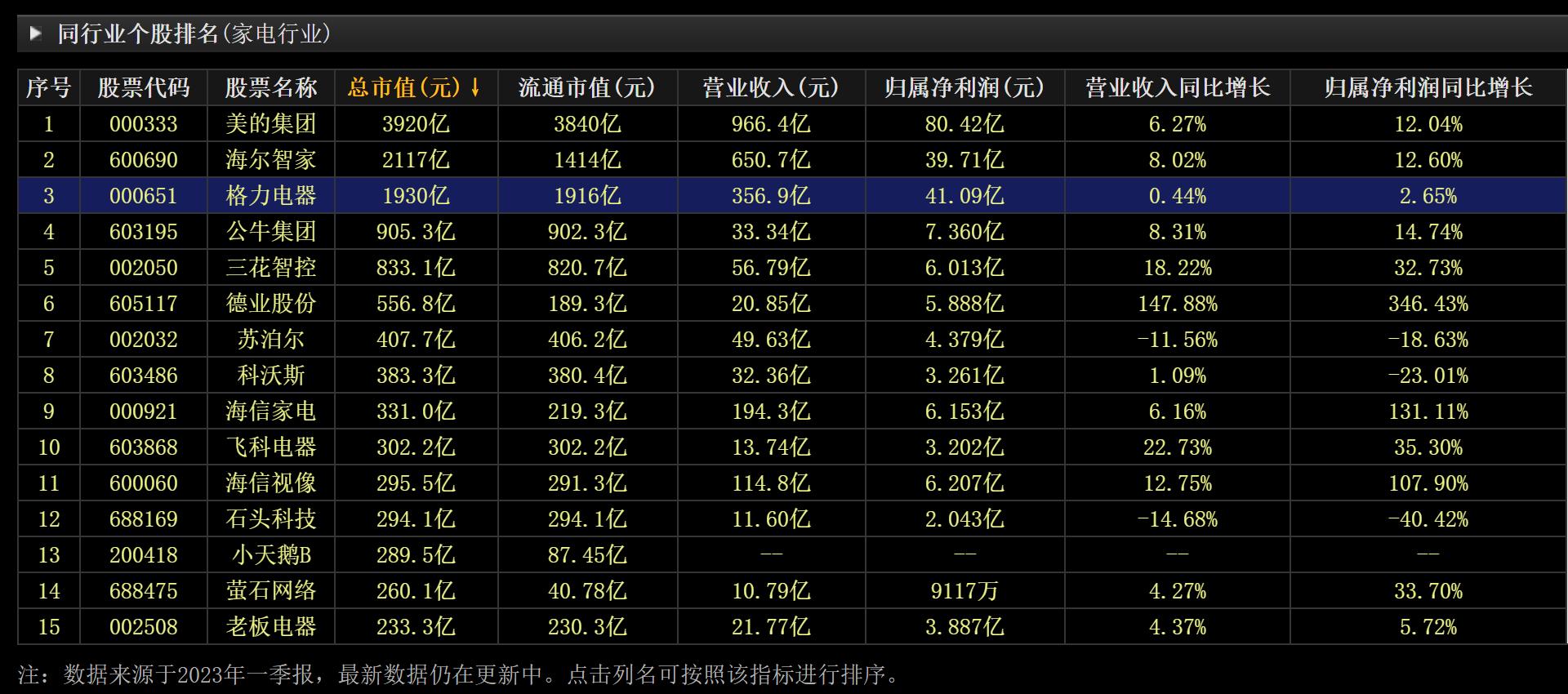Click 萤石网络 net profit 9117万
Image resolution: width=1568 pixels, height=694 pixels.
(964, 591)
